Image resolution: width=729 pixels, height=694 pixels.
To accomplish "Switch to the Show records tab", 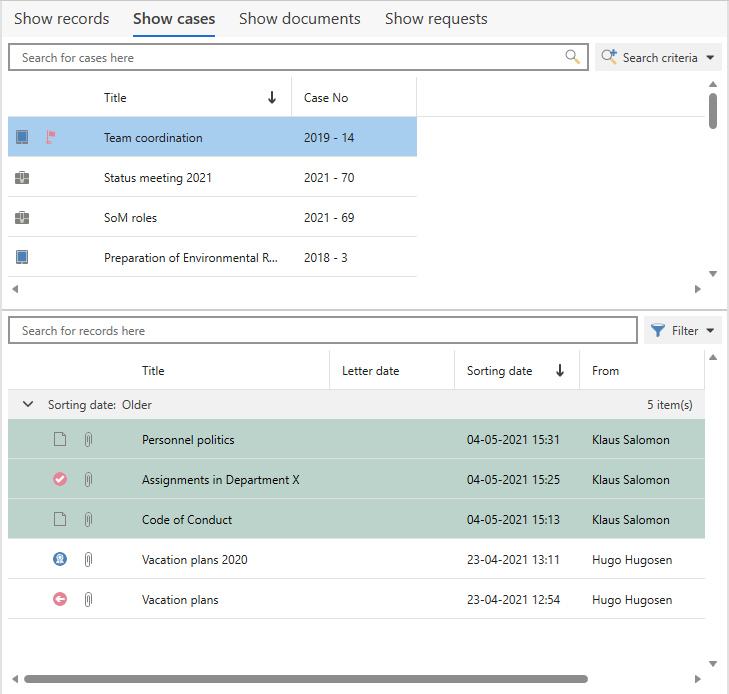I will 61,19.
